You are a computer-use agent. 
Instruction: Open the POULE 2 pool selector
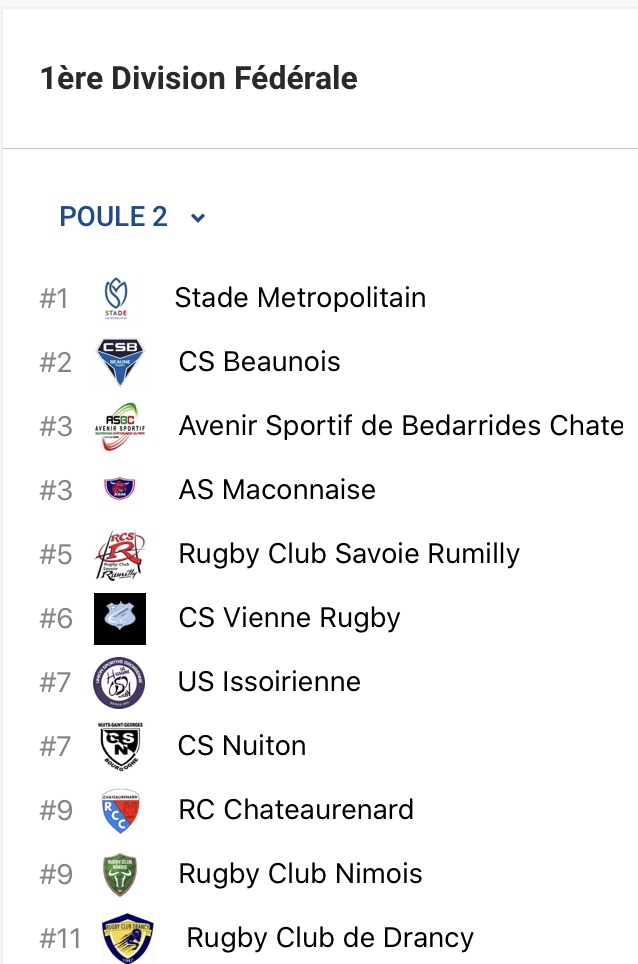pos(114,217)
